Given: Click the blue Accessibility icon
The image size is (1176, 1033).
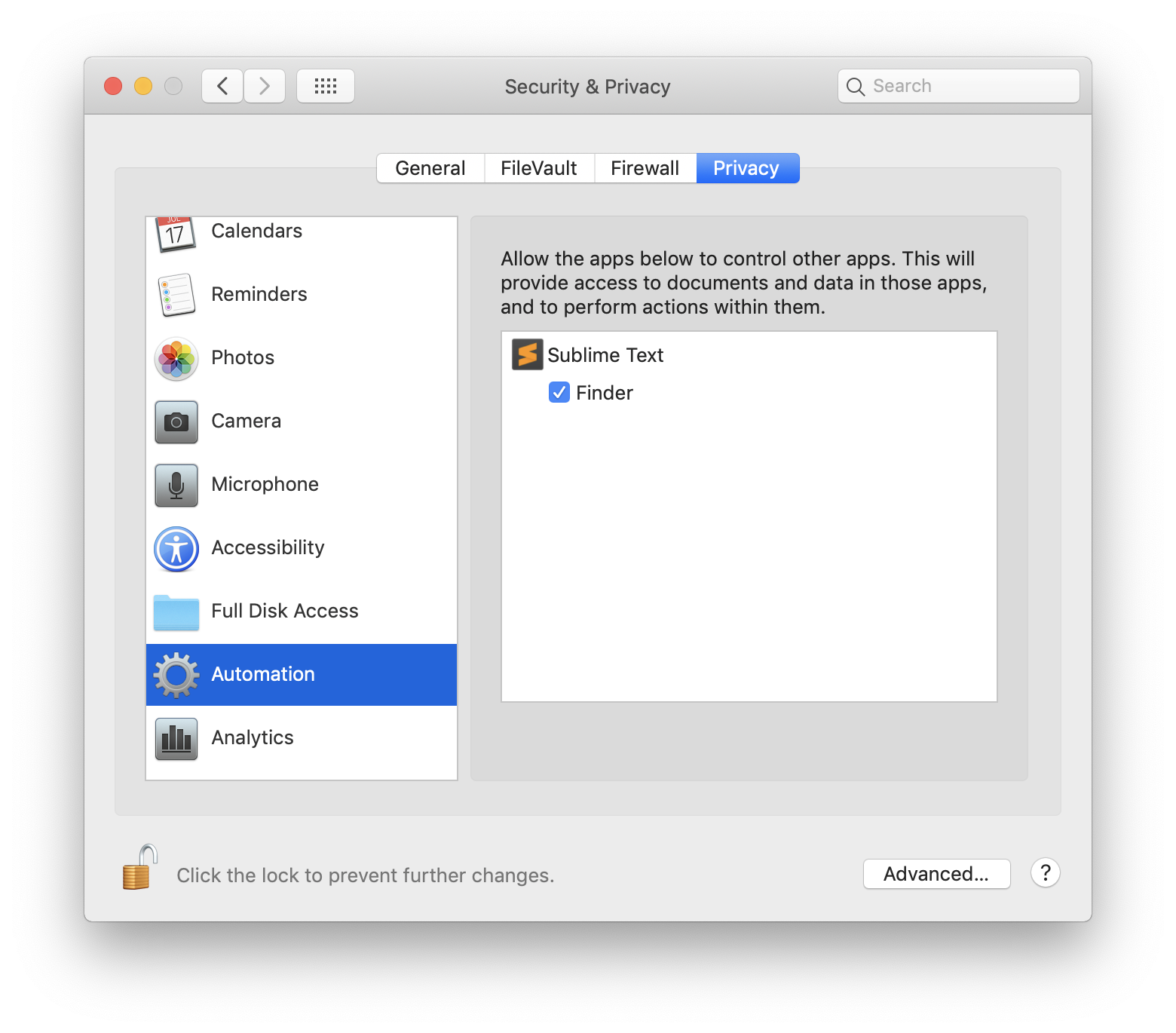Looking at the screenshot, I should pos(176,548).
